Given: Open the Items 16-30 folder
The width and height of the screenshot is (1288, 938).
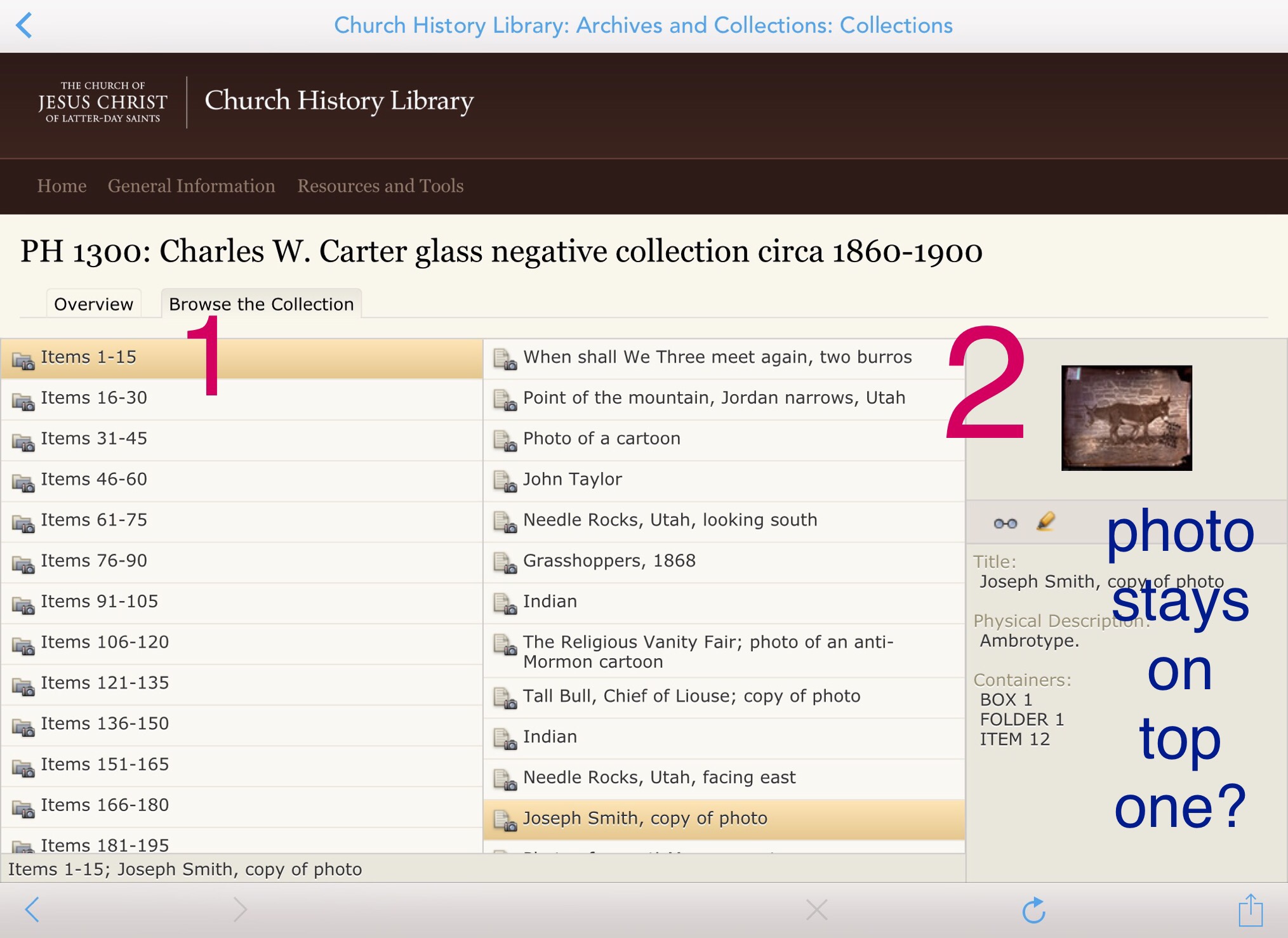Looking at the screenshot, I should pyautogui.click(x=242, y=399).
